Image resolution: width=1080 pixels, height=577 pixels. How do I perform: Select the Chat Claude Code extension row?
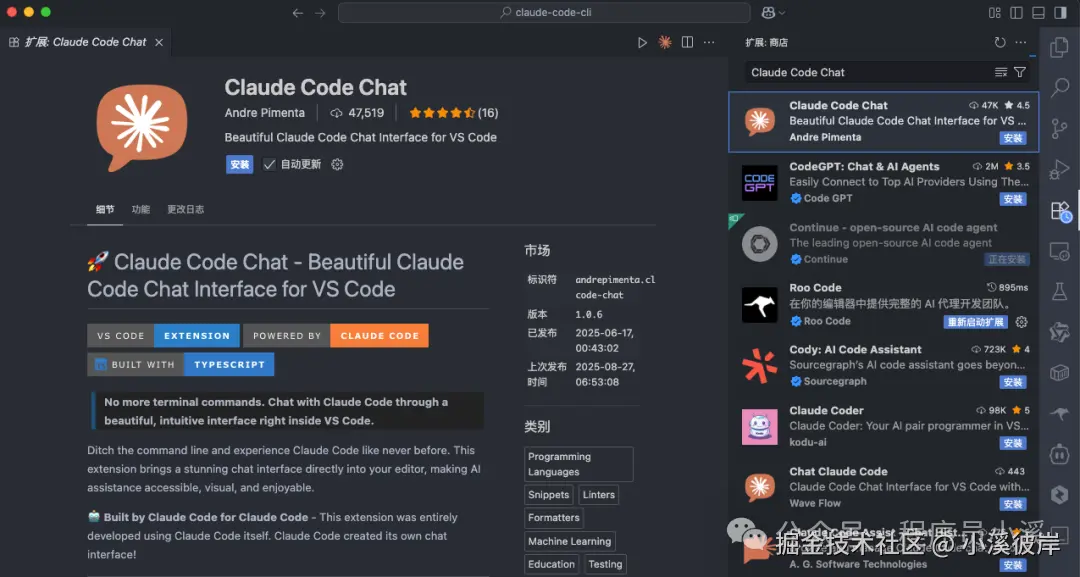[884, 487]
